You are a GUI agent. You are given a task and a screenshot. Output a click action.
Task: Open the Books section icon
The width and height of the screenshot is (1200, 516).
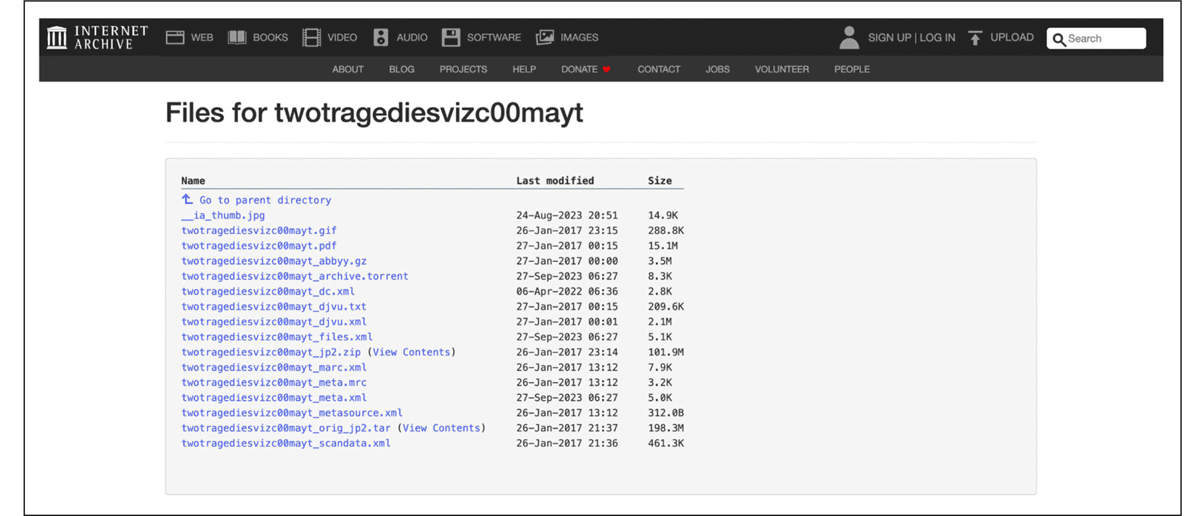(237, 38)
